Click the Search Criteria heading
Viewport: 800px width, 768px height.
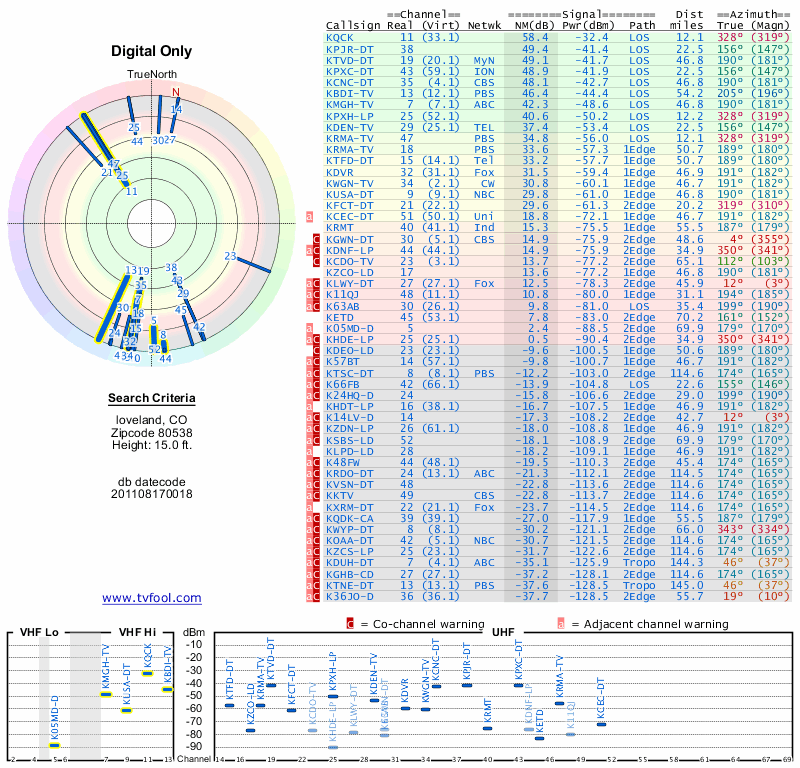pyautogui.click(x=152, y=398)
